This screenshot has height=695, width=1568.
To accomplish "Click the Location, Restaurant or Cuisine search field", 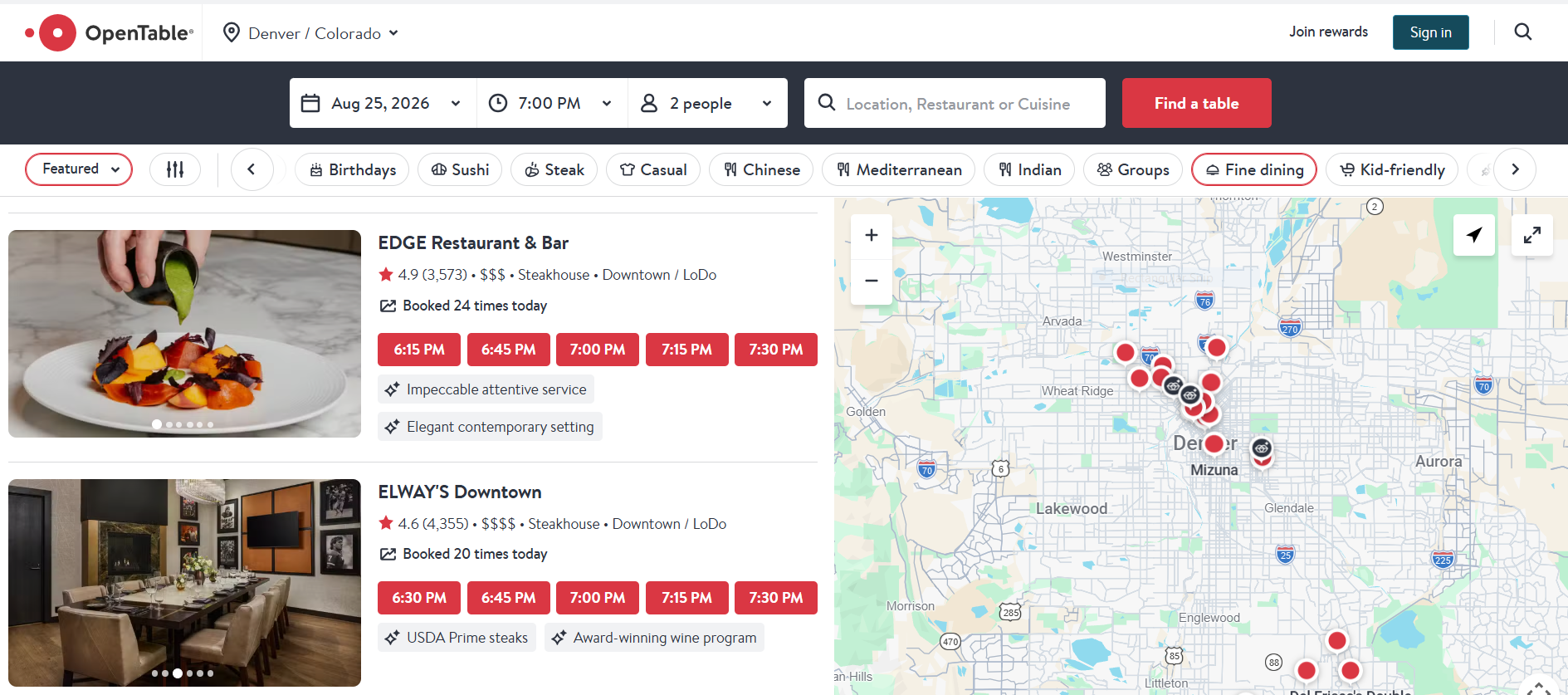I will pyautogui.click(x=955, y=103).
